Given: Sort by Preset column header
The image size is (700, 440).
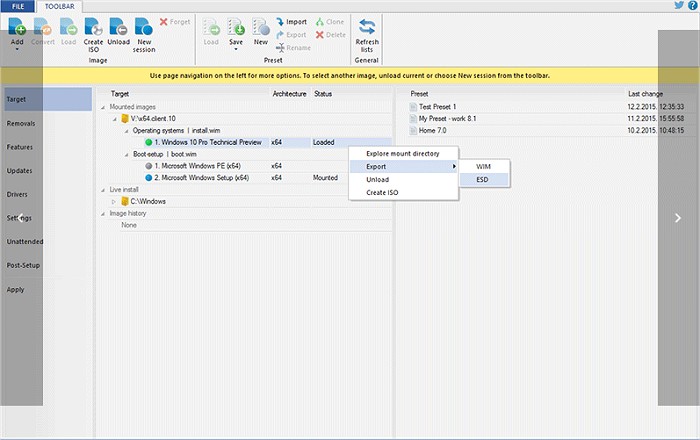Looking at the screenshot, I should tap(419, 94).
